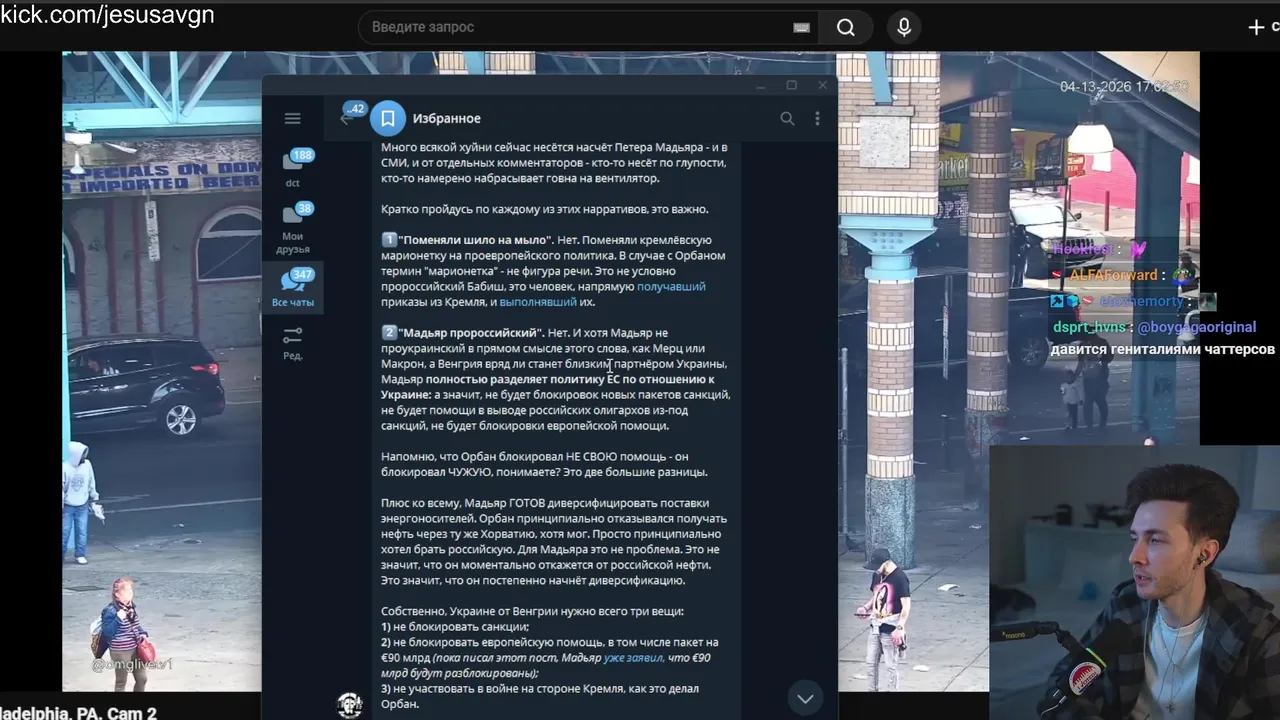Open the Ред. folder editor
Viewport: 1280px width, 720px height.
pos(293,343)
